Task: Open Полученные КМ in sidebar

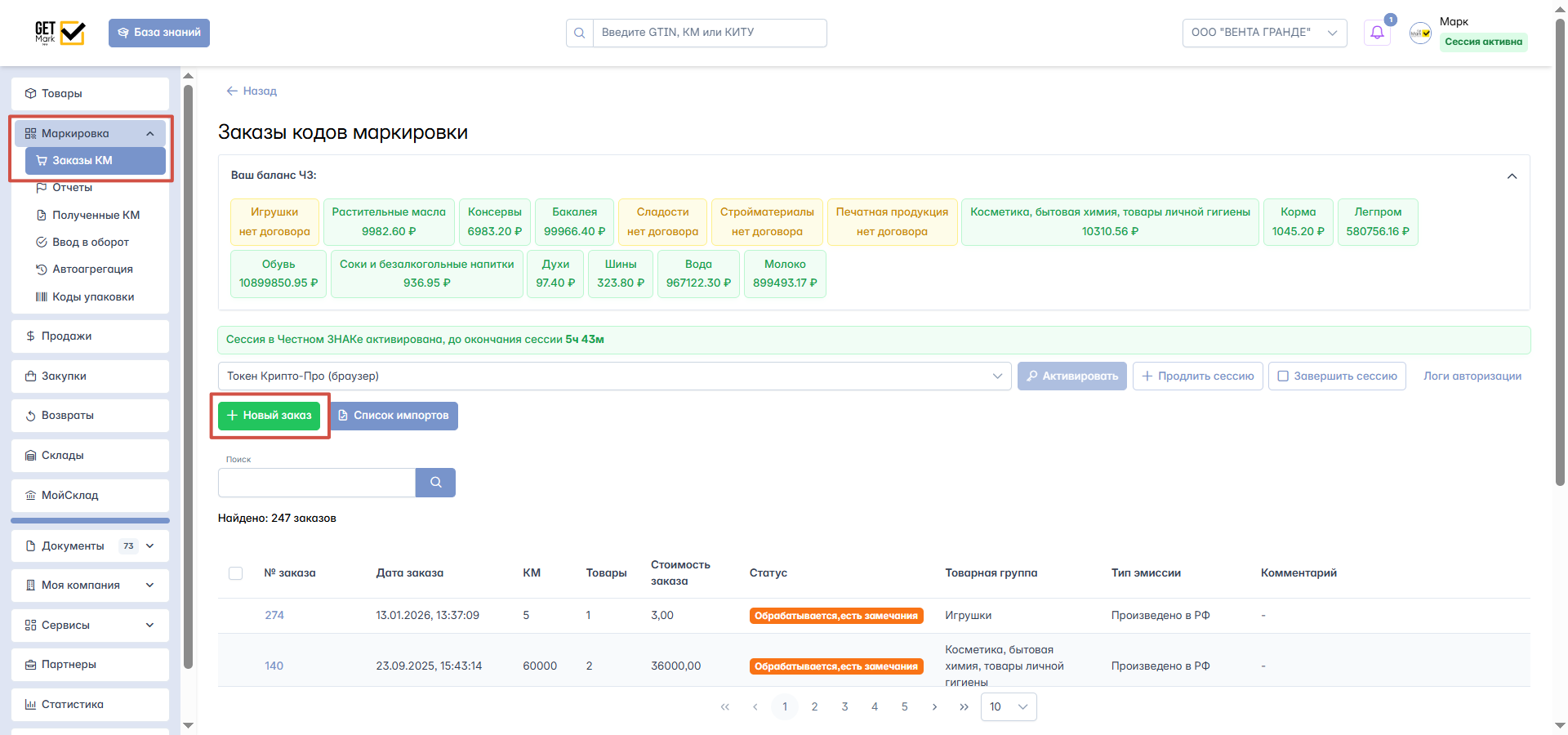Action: [x=96, y=215]
